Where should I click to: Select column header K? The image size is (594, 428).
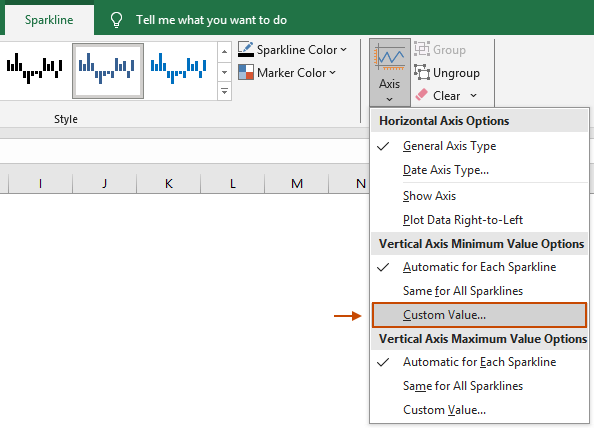(x=169, y=183)
